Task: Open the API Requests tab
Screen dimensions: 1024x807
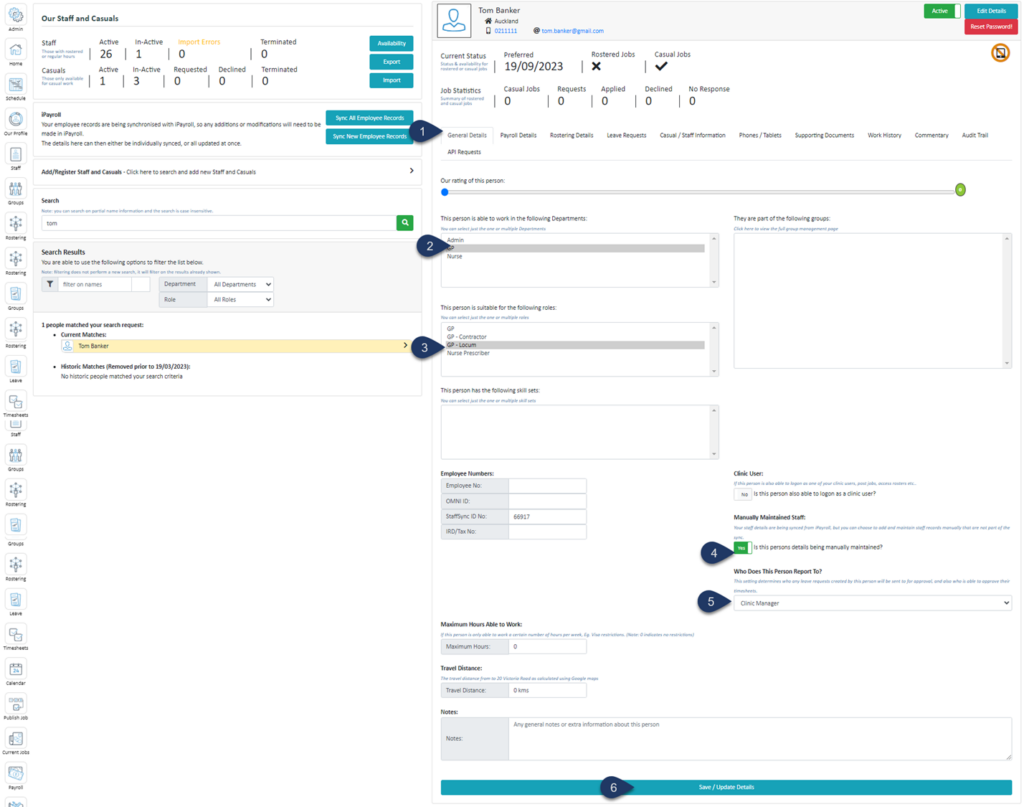Action: [x=464, y=151]
